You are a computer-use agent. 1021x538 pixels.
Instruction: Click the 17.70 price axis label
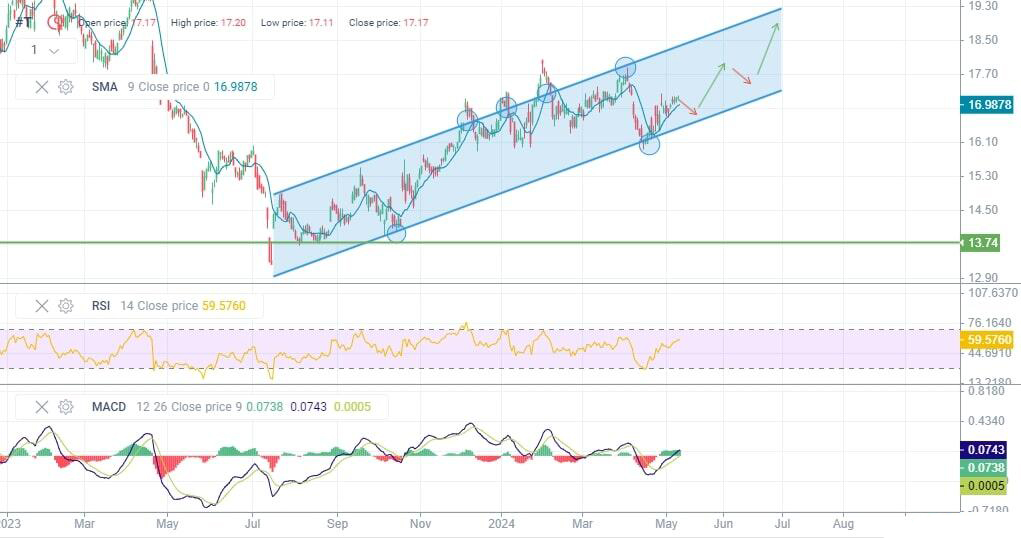click(x=983, y=74)
